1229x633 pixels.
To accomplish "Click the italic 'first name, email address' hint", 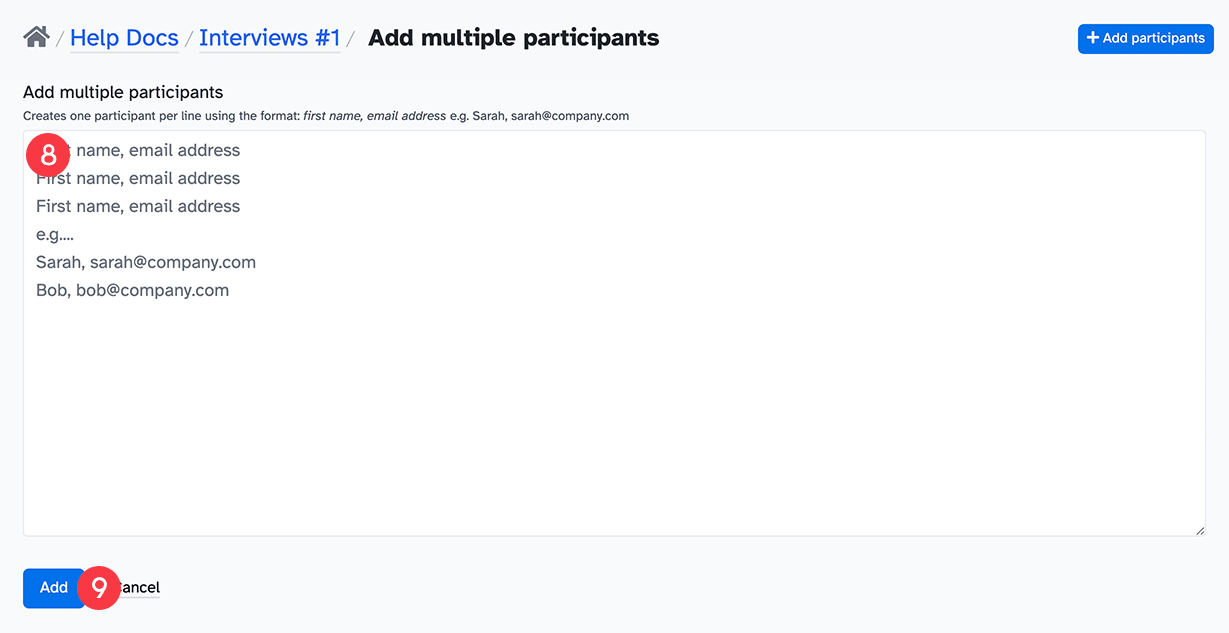I will [x=374, y=116].
